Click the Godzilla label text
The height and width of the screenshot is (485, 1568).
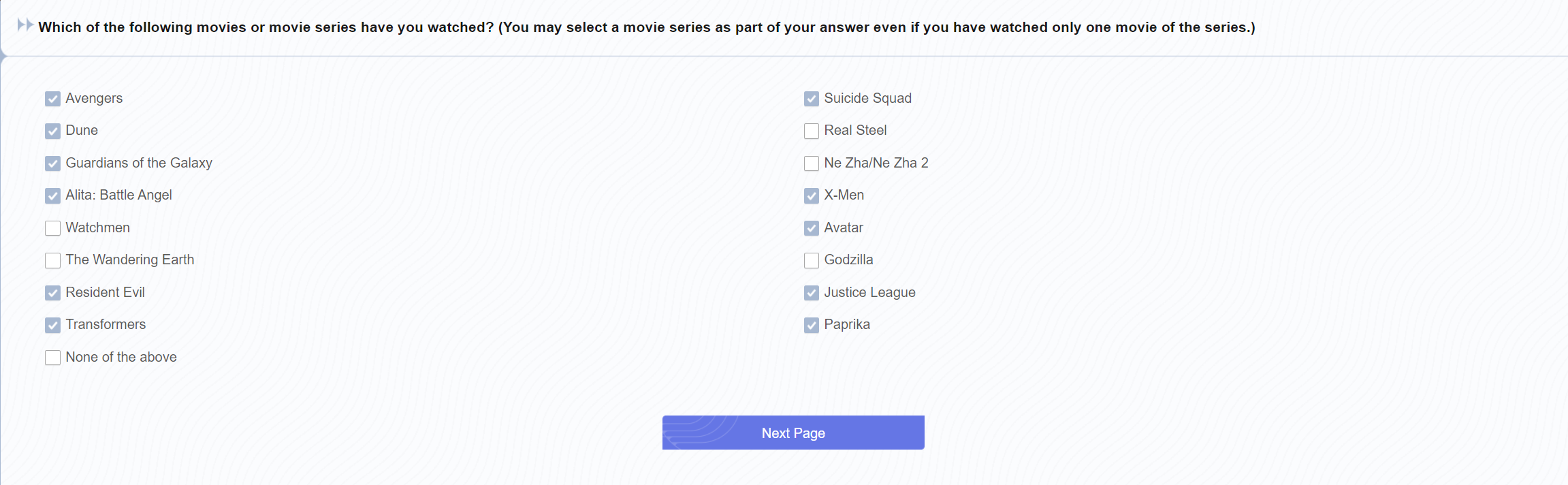(848, 260)
